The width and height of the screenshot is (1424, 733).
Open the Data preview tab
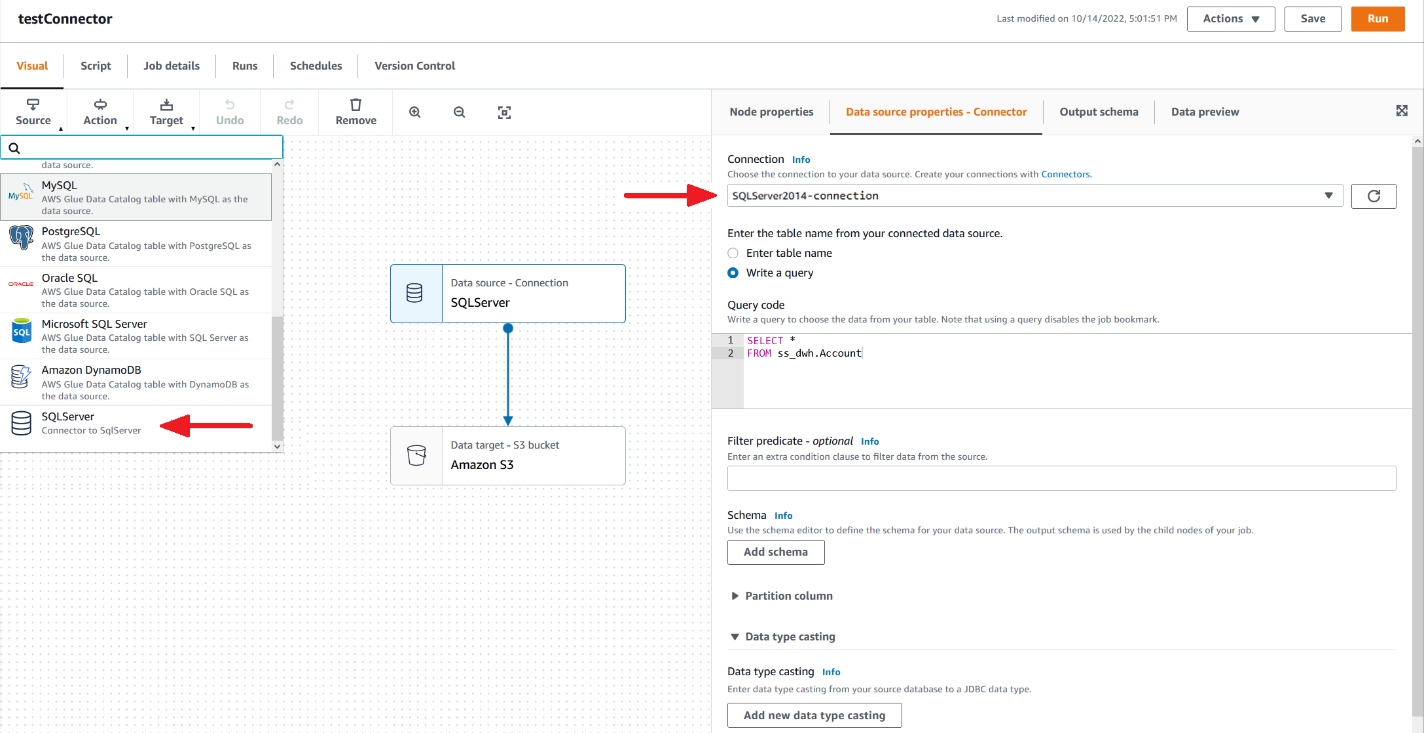(1205, 112)
